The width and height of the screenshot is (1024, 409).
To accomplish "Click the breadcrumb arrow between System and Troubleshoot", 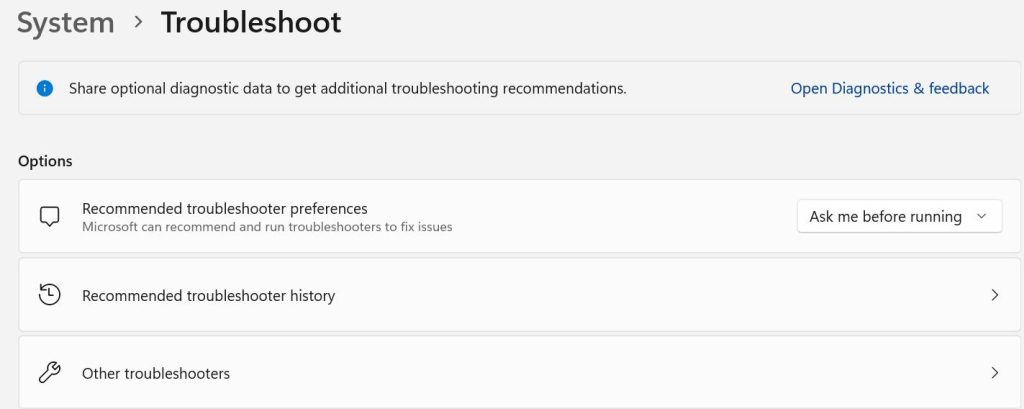I will (138, 23).
